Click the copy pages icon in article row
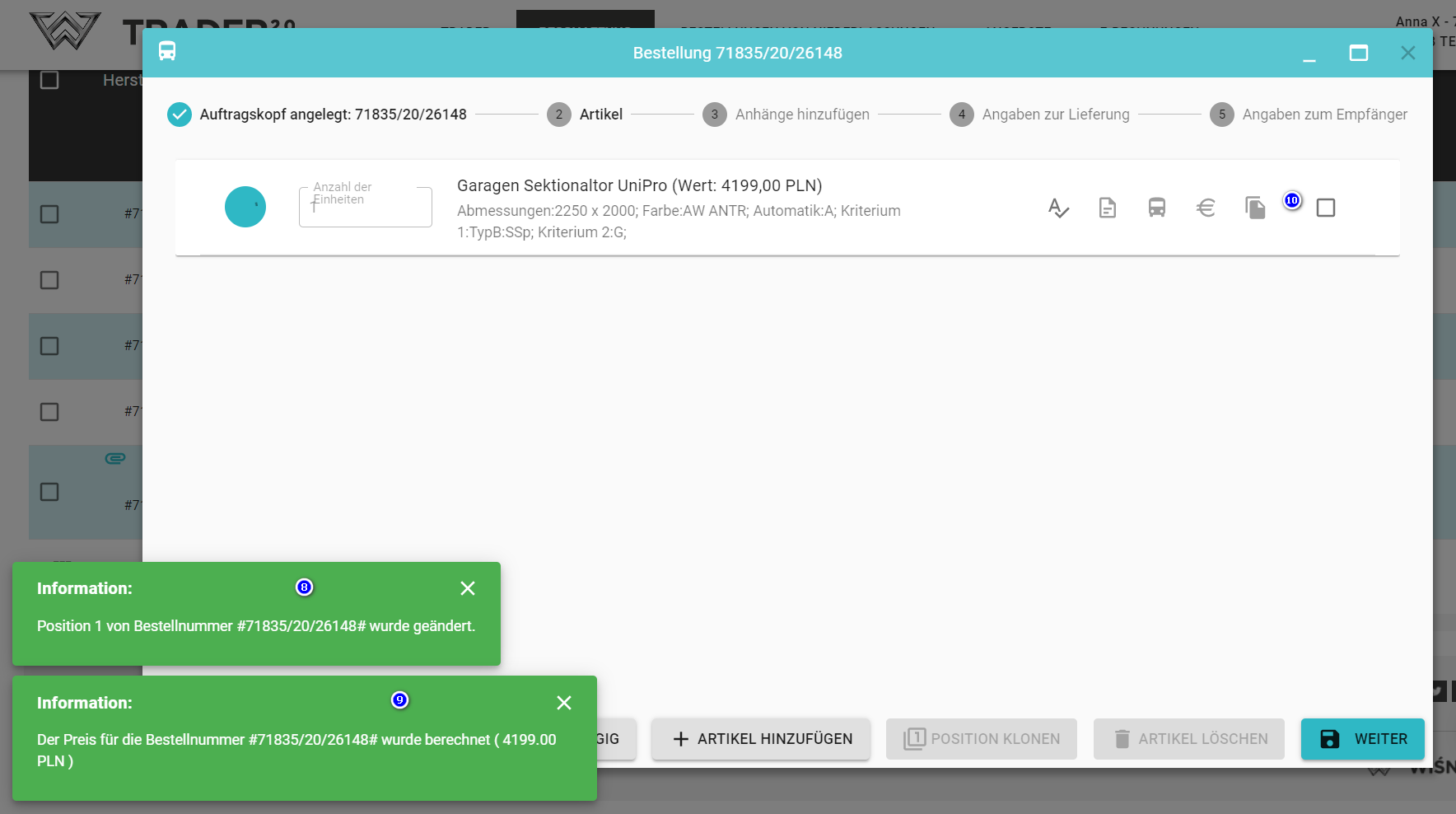 tap(1255, 208)
